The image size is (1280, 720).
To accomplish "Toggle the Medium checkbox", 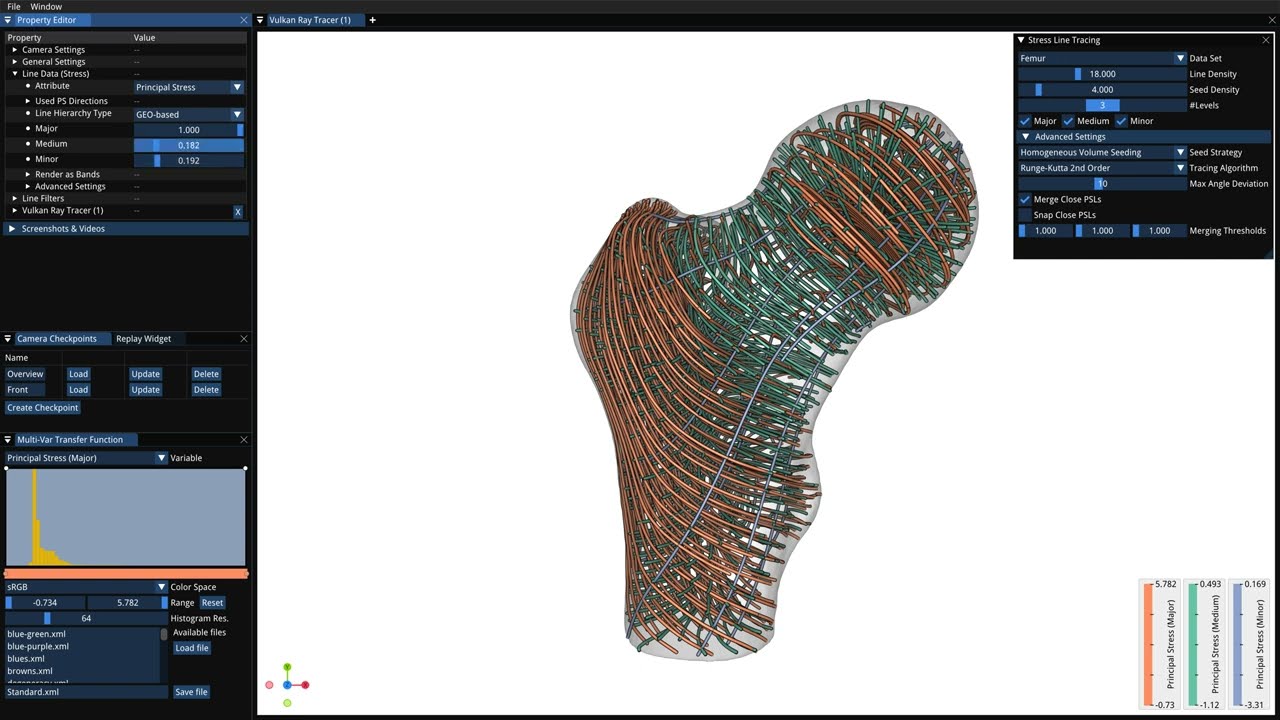I will tap(1068, 121).
